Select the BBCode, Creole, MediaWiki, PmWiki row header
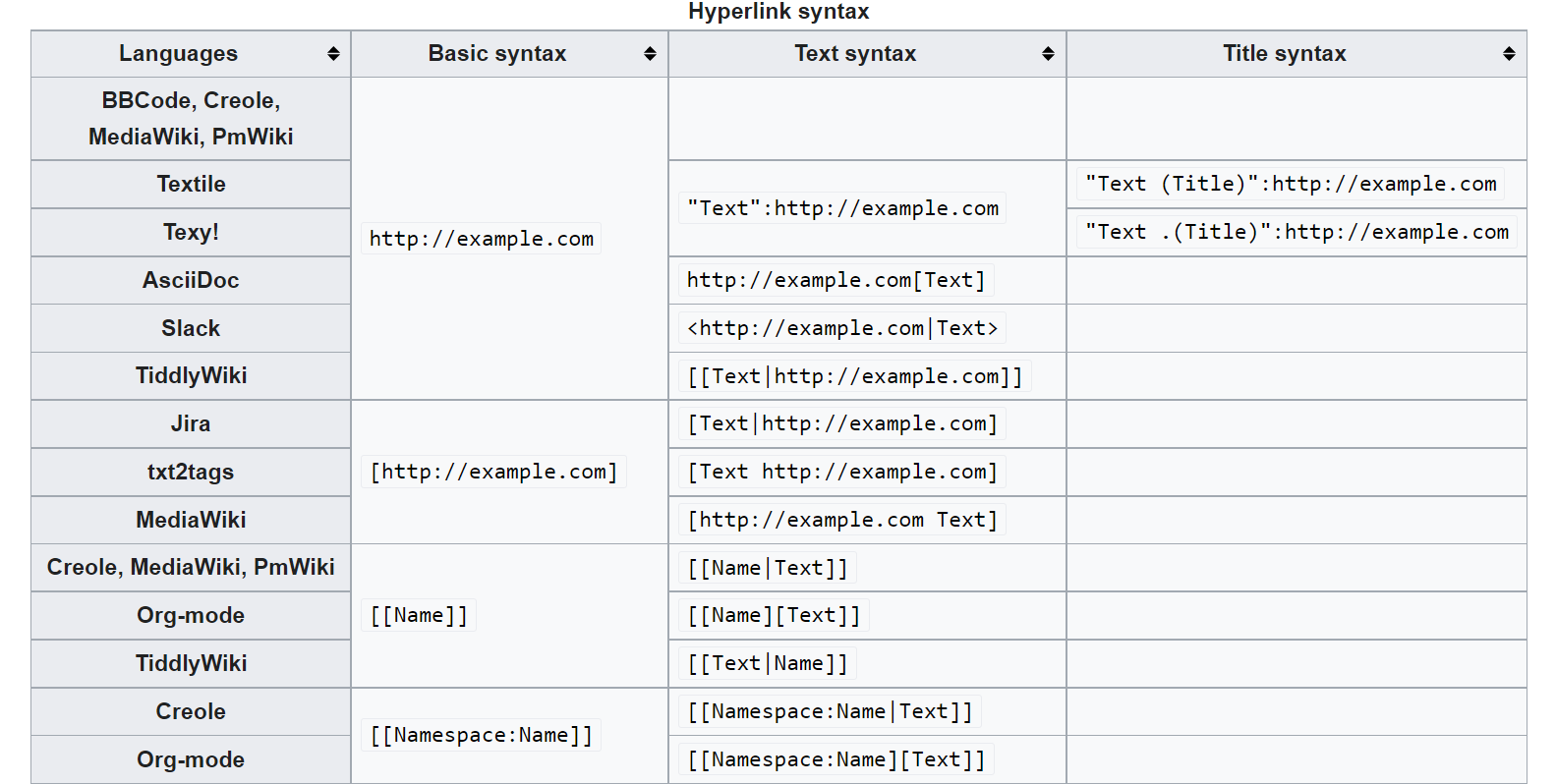Image resolution: width=1556 pixels, height=784 pixels. 191,119
